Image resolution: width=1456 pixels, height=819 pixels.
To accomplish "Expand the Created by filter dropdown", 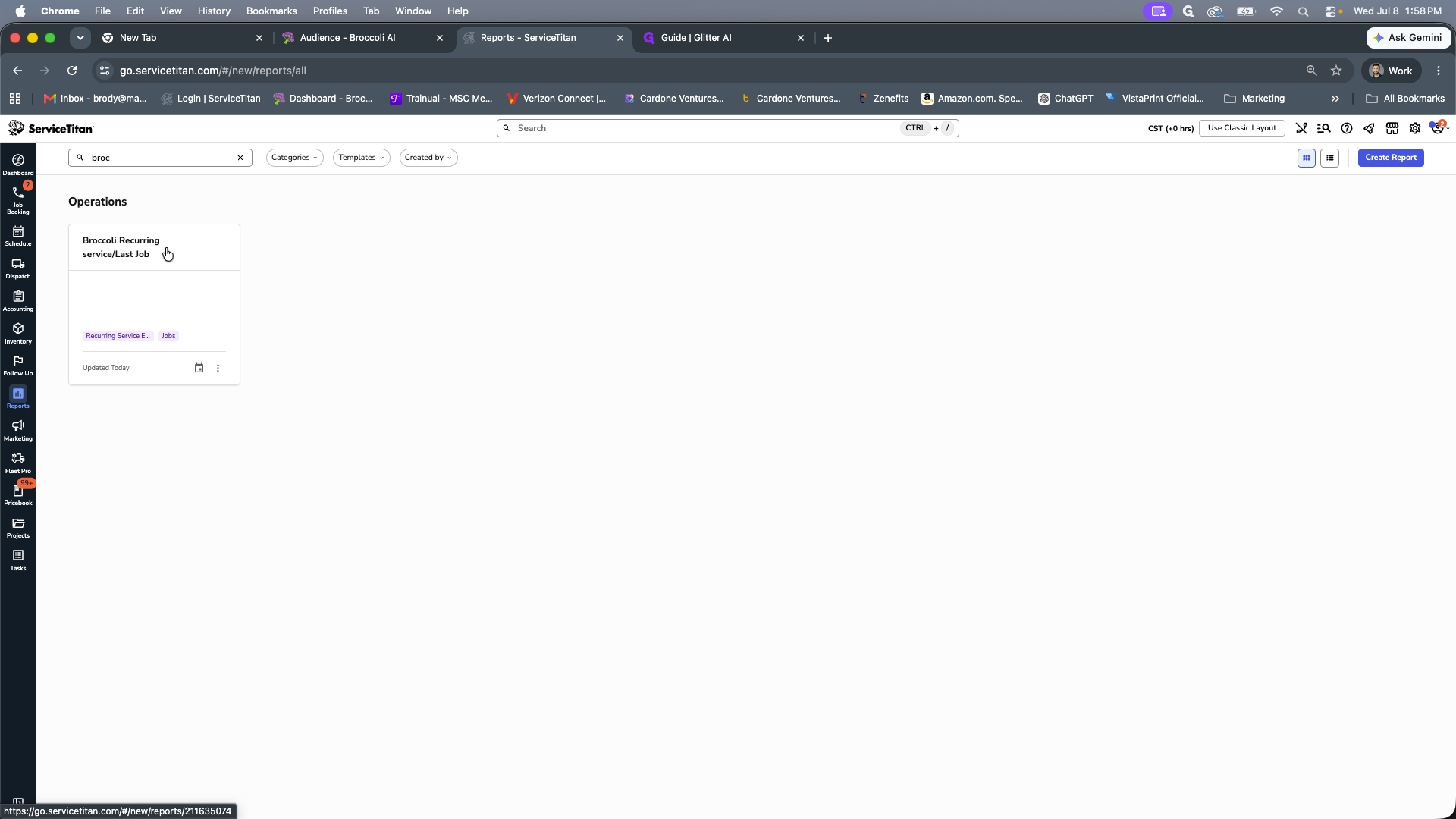I will tap(428, 158).
